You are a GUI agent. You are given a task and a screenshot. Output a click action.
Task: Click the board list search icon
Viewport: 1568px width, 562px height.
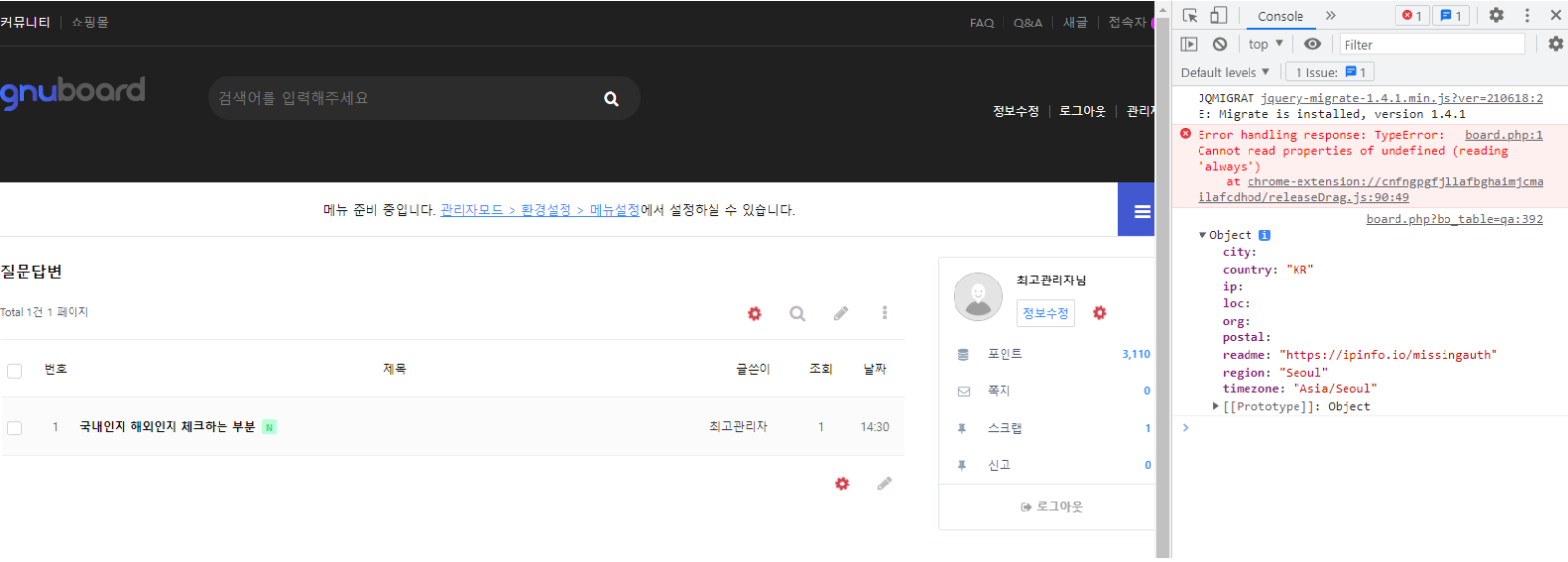coord(797,314)
